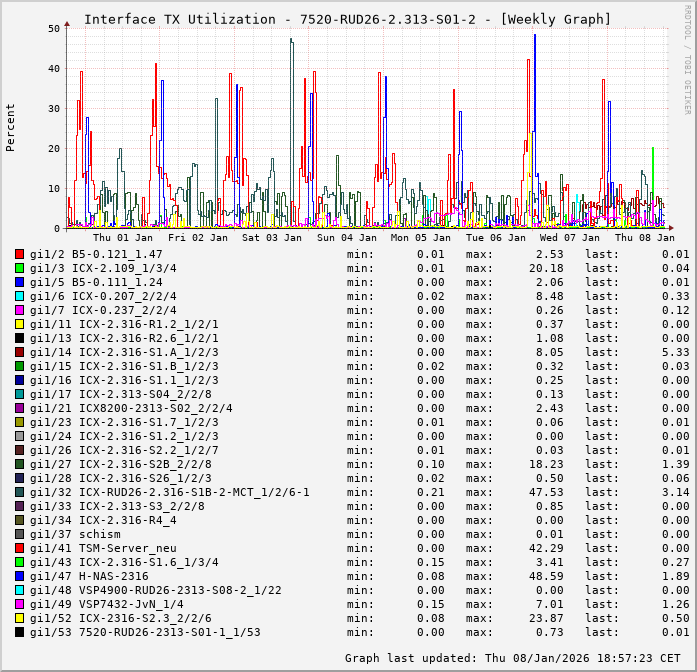Select legend entry gi1/27 ICX-2.316-S2B_2/2/8
The width and height of the screenshot is (697, 672).
click(120, 464)
